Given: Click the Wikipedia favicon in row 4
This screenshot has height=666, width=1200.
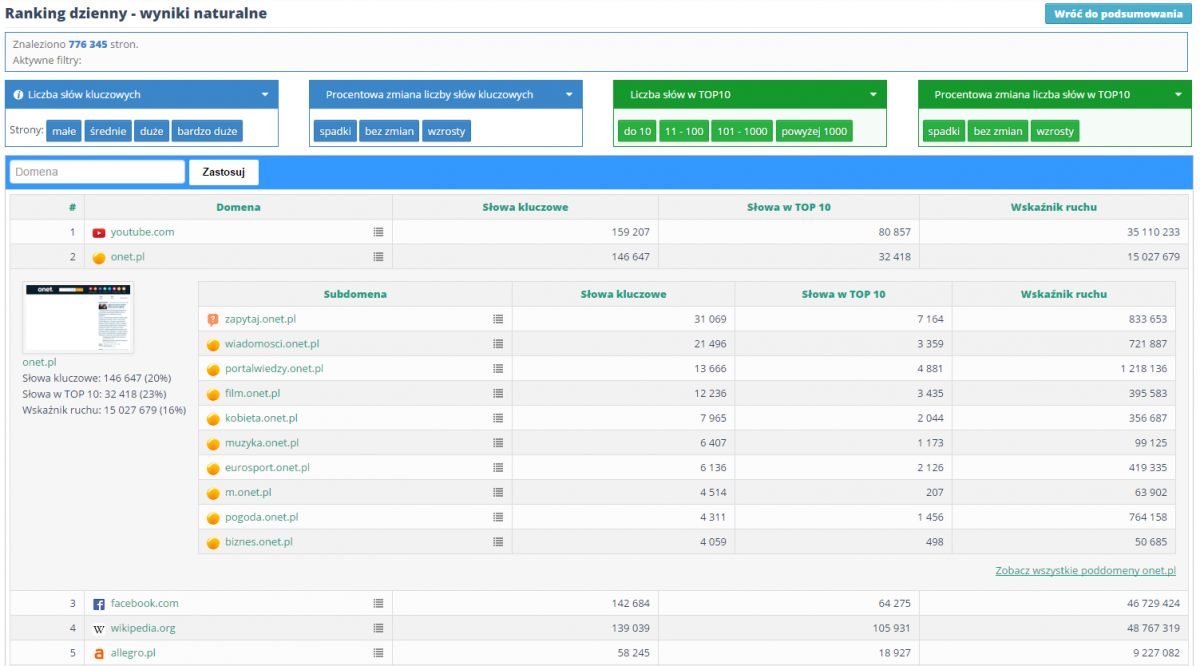Looking at the screenshot, I should pos(99,630).
